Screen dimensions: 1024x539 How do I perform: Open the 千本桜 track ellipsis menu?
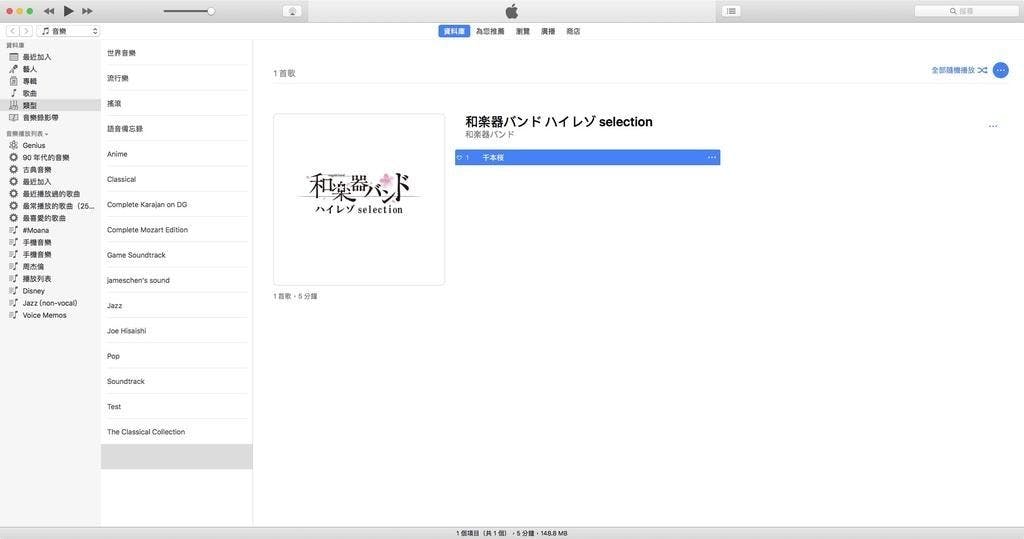[712, 157]
